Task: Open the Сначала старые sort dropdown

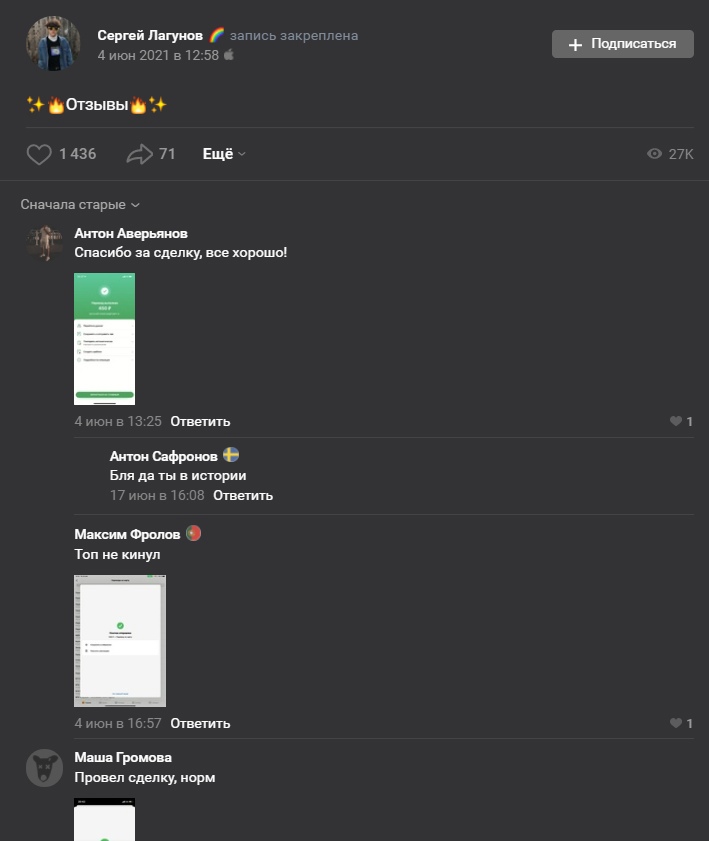Action: pyautogui.click(x=80, y=204)
